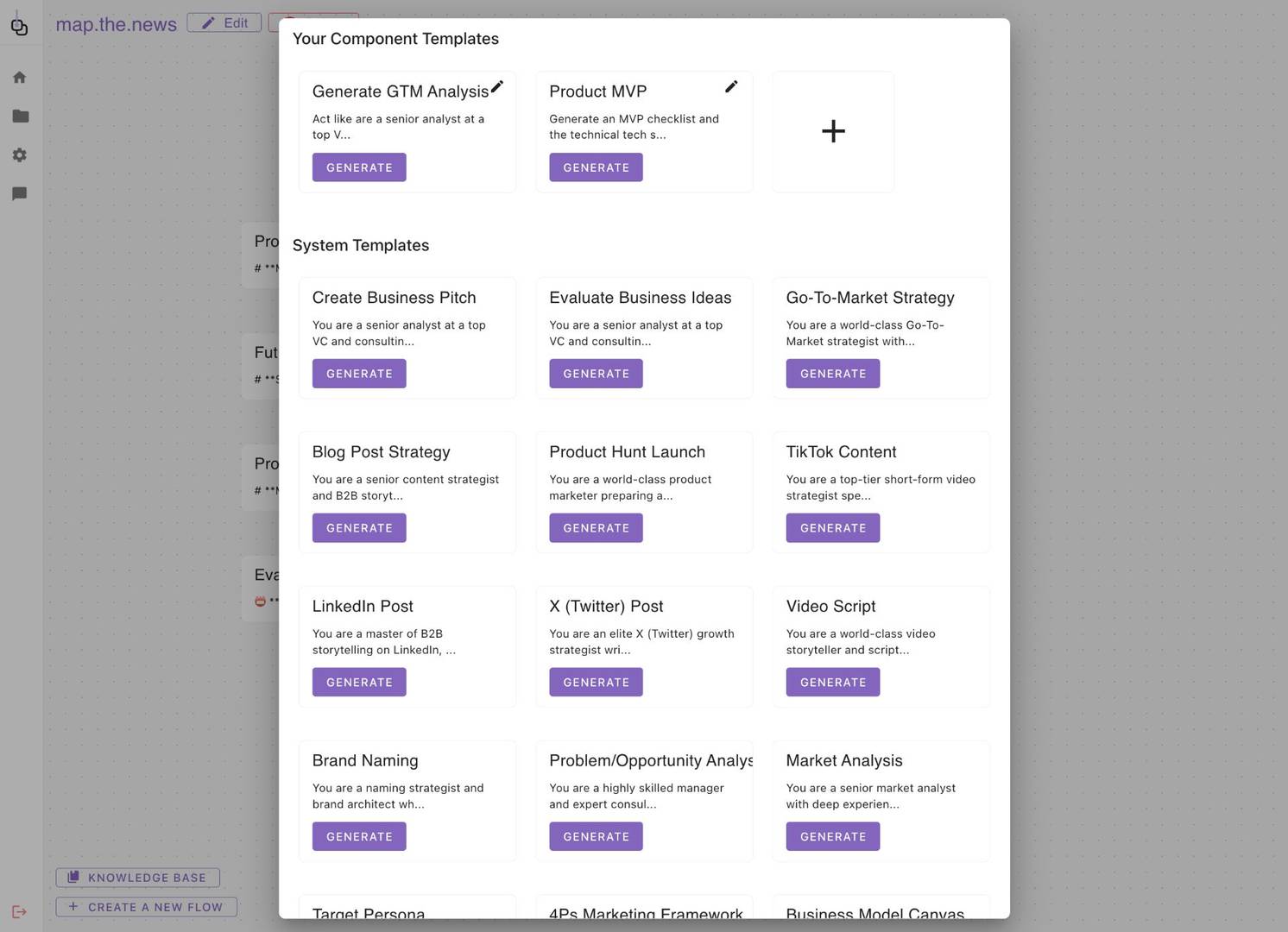Click Generate for Market Analysis
This screenshot has height=932, width=1288.
832,837
